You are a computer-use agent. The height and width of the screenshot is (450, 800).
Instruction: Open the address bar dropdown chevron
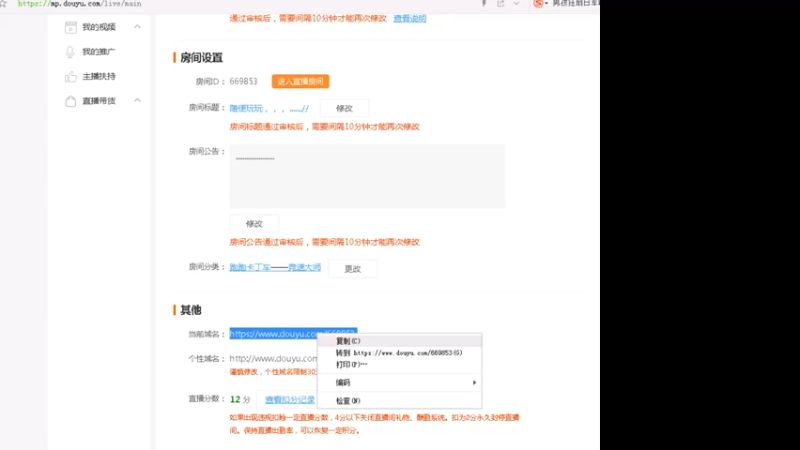[x=516, y=3]
